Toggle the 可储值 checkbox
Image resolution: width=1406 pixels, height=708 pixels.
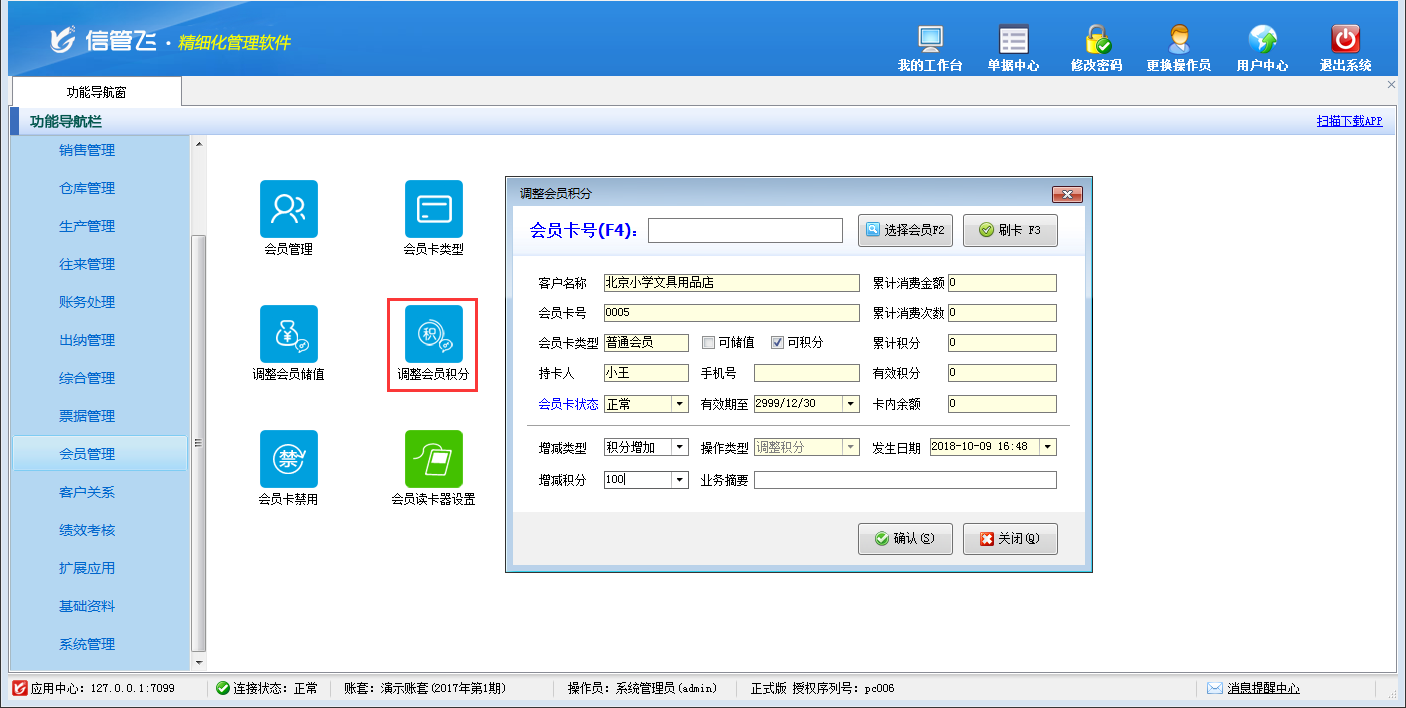tap(709, 343)
